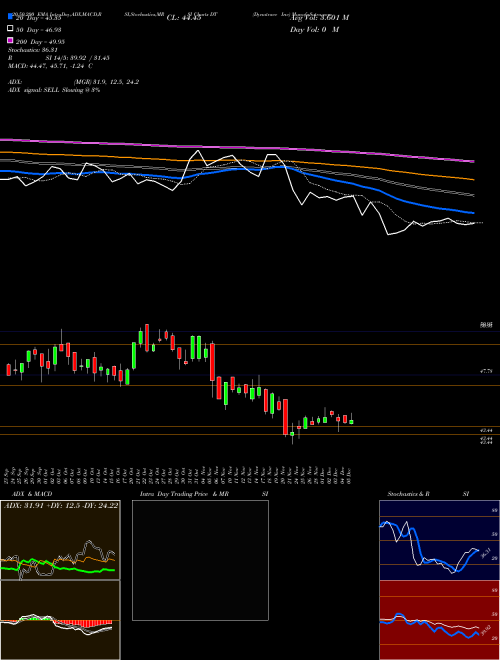Image resolution: width=500 pixels, height=660 pixels.
Task: Open the red RSI chart panel
Action: tap(439, 620)
